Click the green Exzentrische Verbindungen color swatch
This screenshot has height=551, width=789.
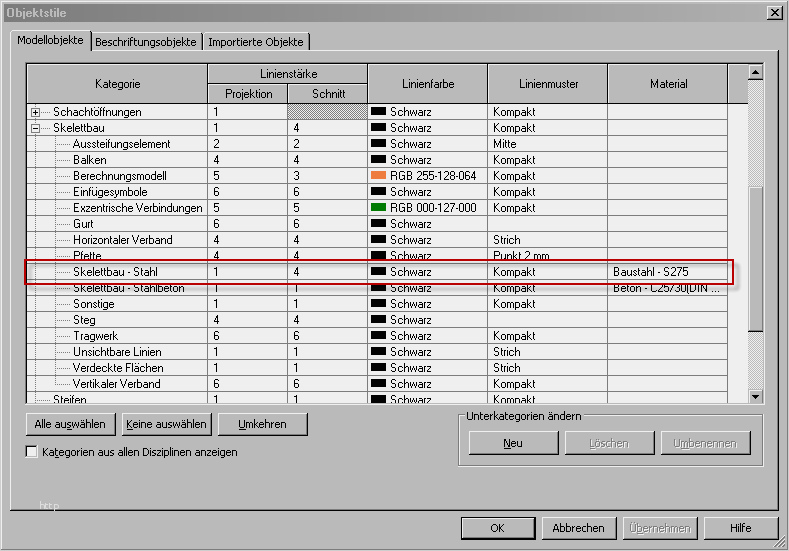[x=379, y=208]
